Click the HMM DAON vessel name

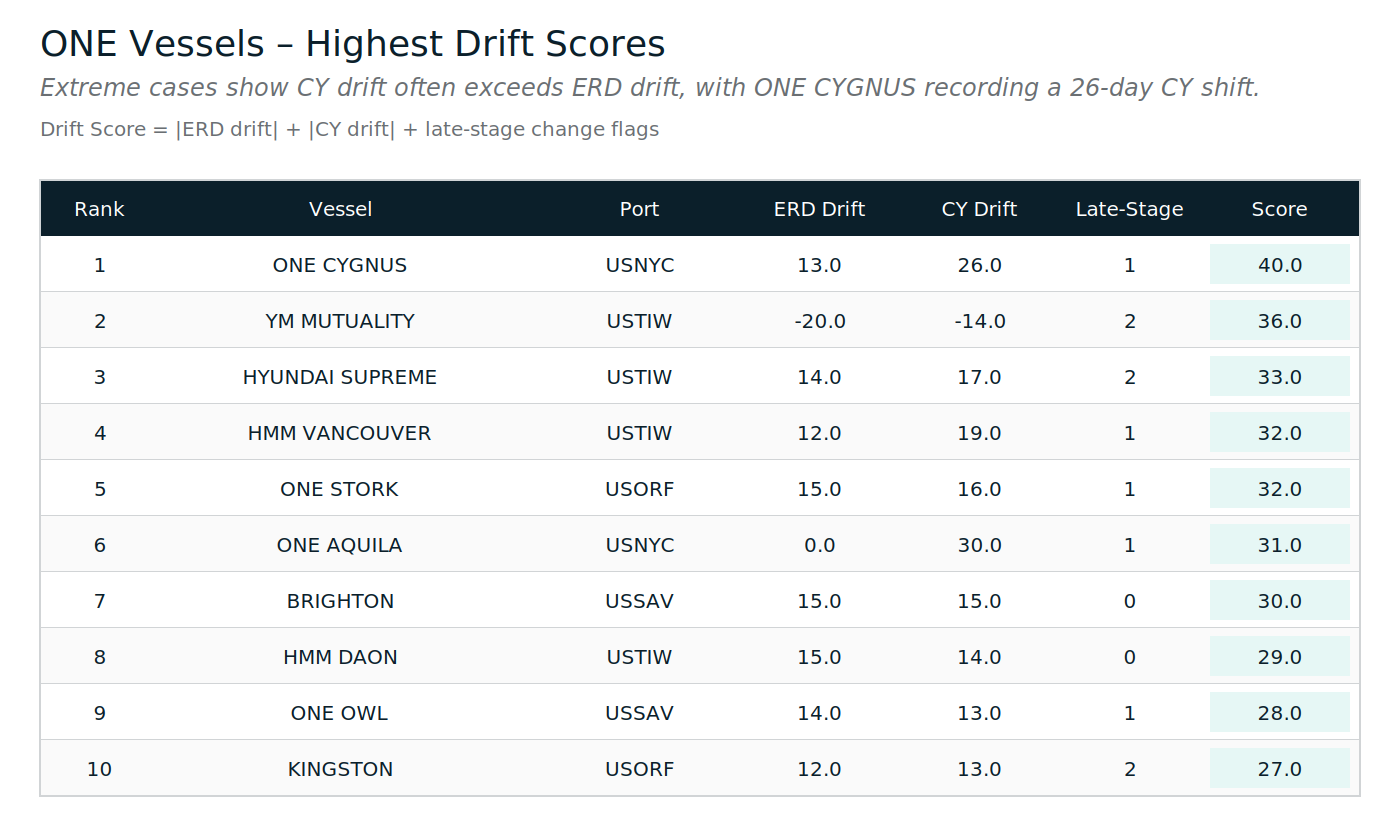click(340, 657)
